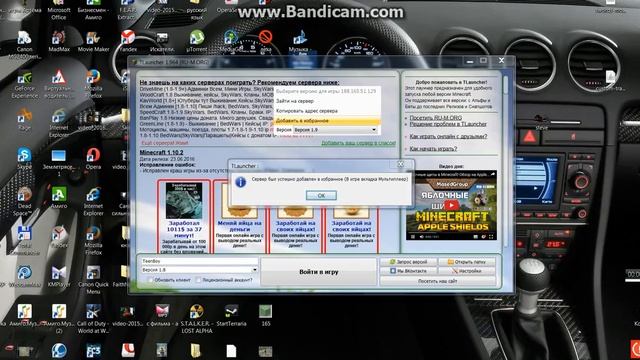Select the Dead Space game shortcut

pos(24,202)
